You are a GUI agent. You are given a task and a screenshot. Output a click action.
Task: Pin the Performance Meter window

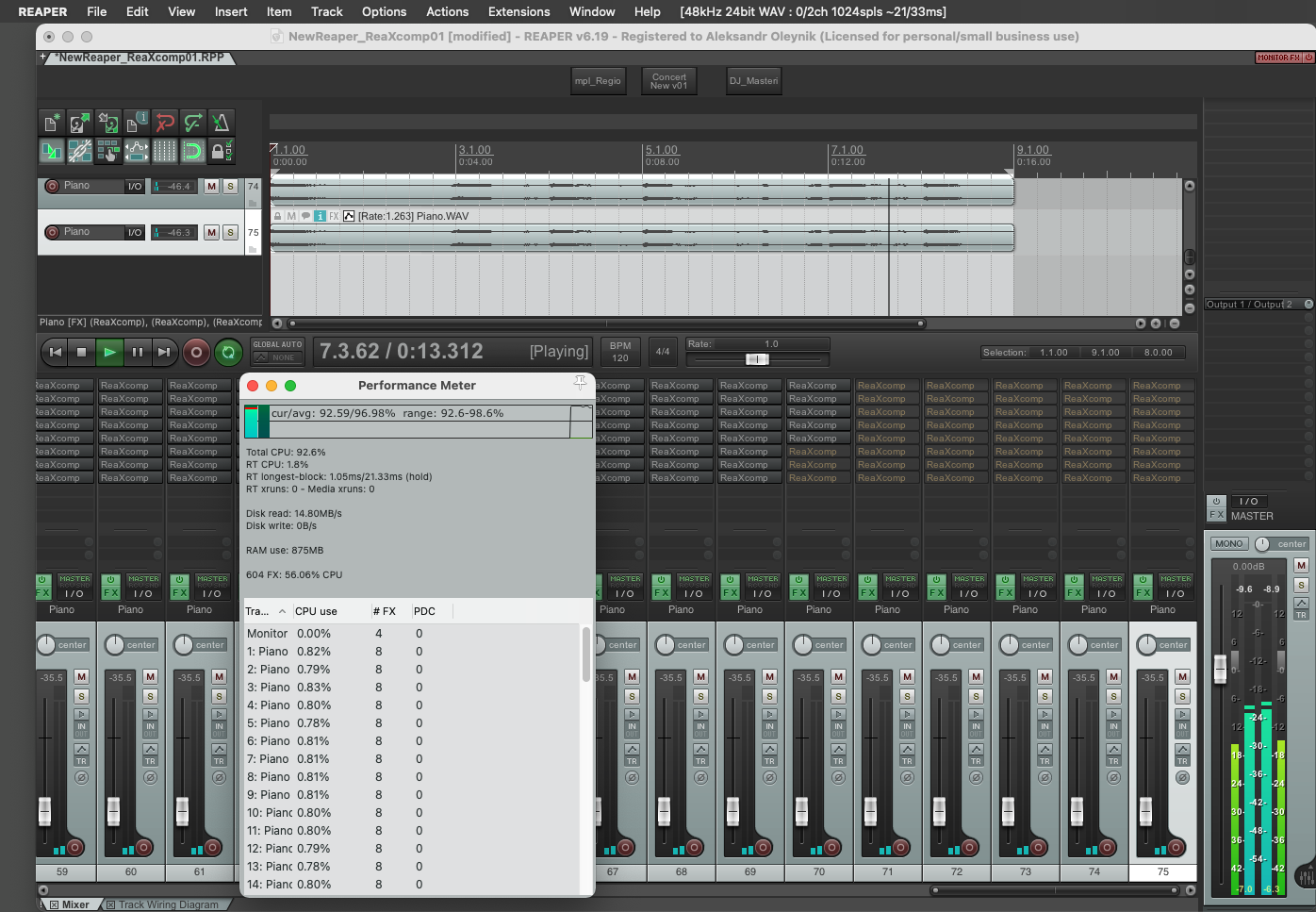580,382
